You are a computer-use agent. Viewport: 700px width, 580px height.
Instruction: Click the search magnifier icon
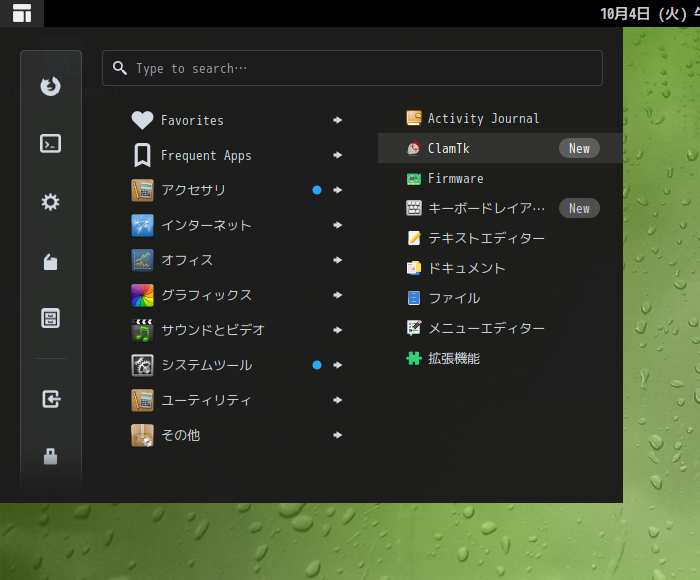[120, 68]
